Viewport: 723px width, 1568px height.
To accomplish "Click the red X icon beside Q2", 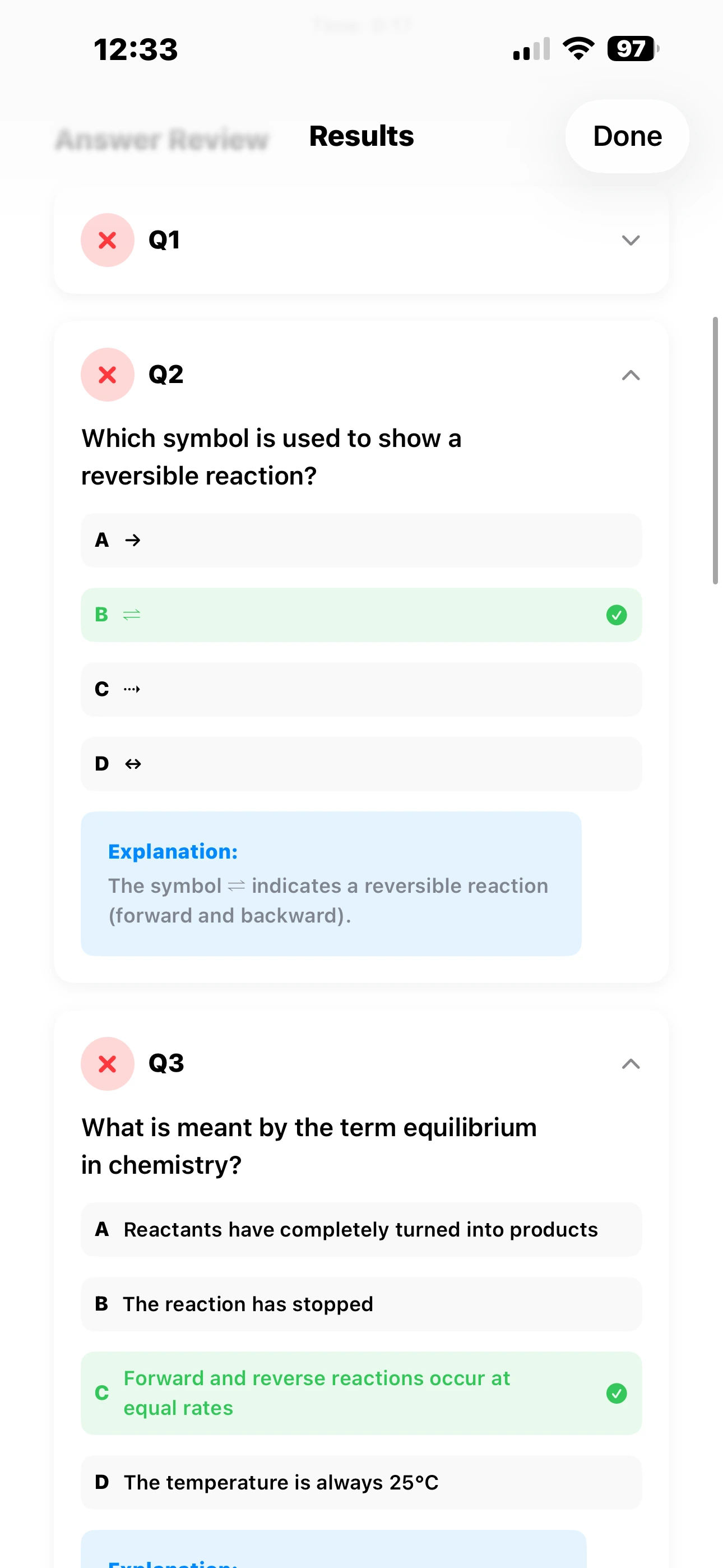I will click(x=107, y=375).
